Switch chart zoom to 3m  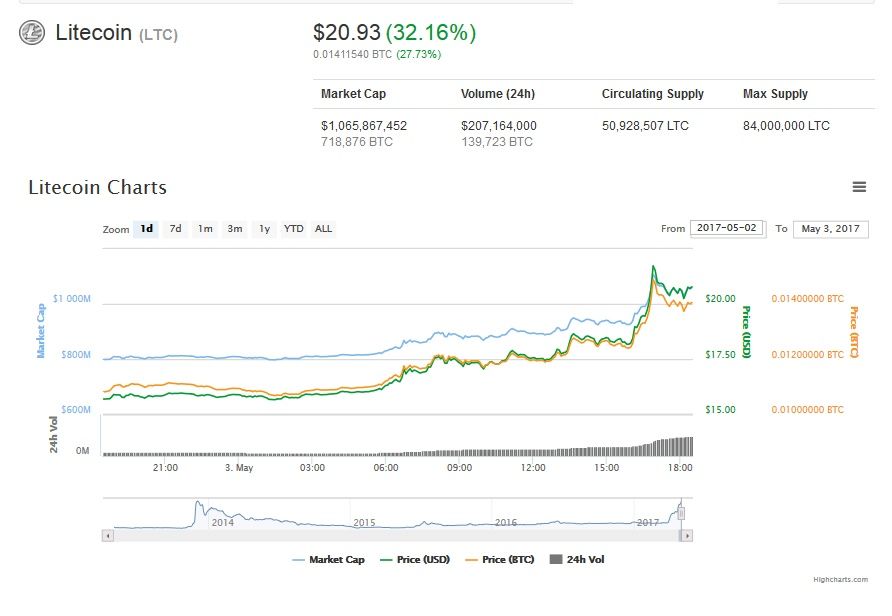[235, 229]
